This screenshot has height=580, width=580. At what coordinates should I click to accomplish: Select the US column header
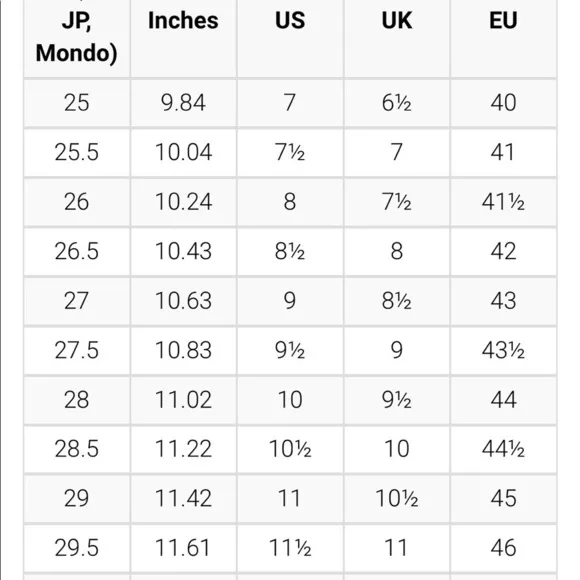[x=290, y=38]
